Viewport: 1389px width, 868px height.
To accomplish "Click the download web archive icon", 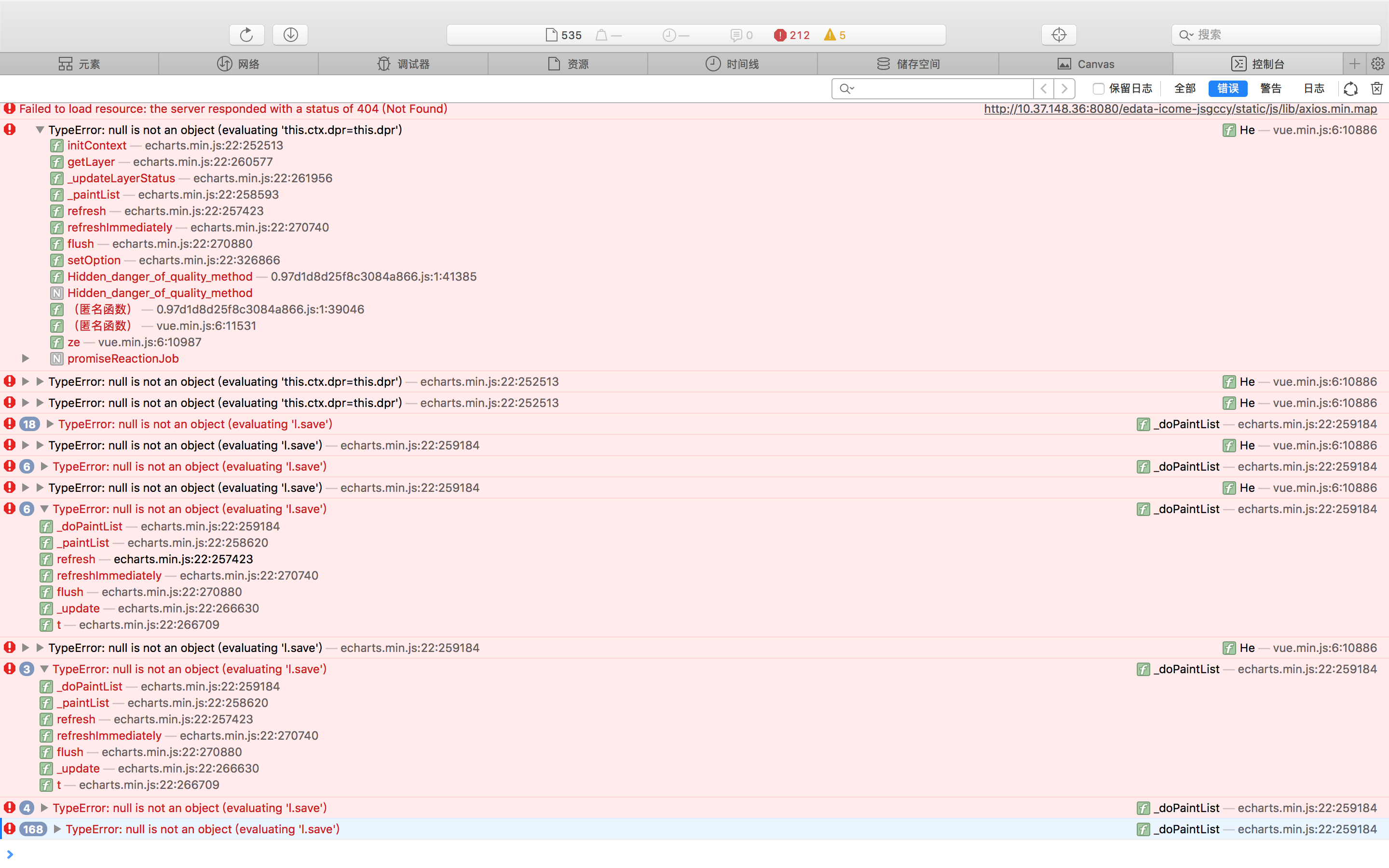I will [290, 35].
